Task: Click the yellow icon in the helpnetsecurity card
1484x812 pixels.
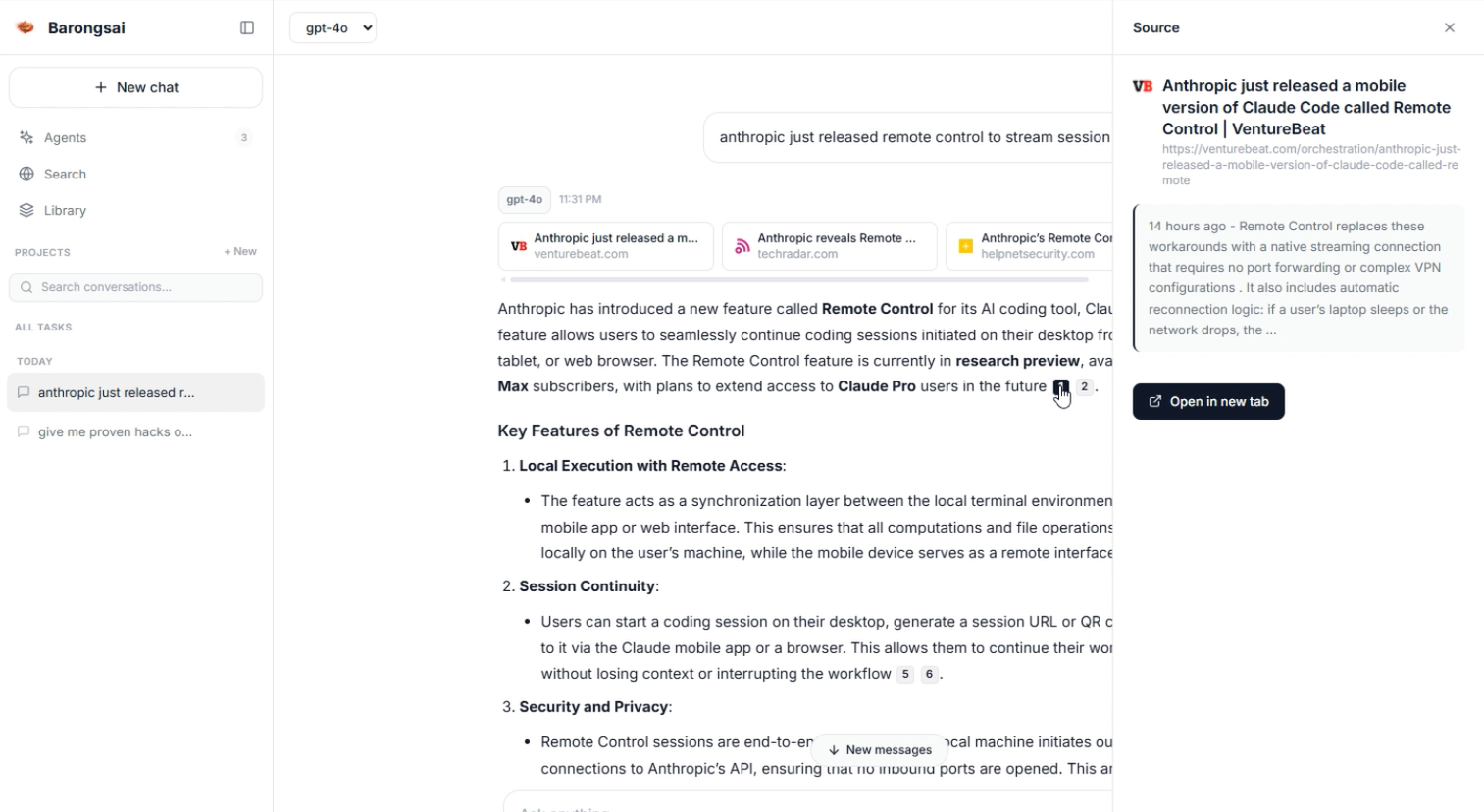Action: [966, 246]
